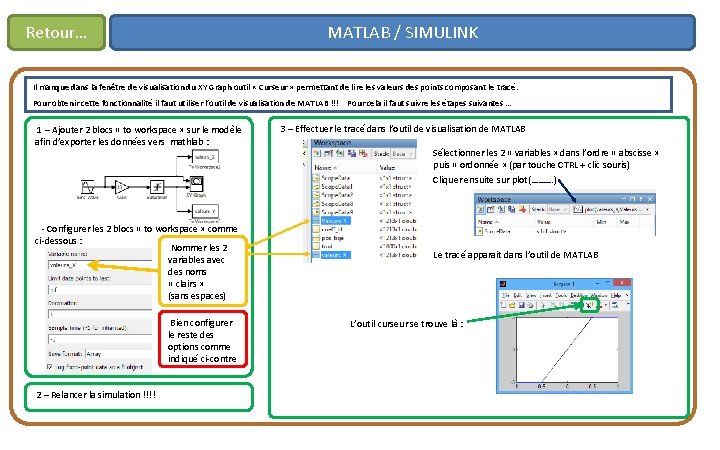Click Open variable icon in variable-list Workspace toolbar
Image resolution: width=720 pixels, height=450 pixels.
pyautogui.click(x=328, y=153)
